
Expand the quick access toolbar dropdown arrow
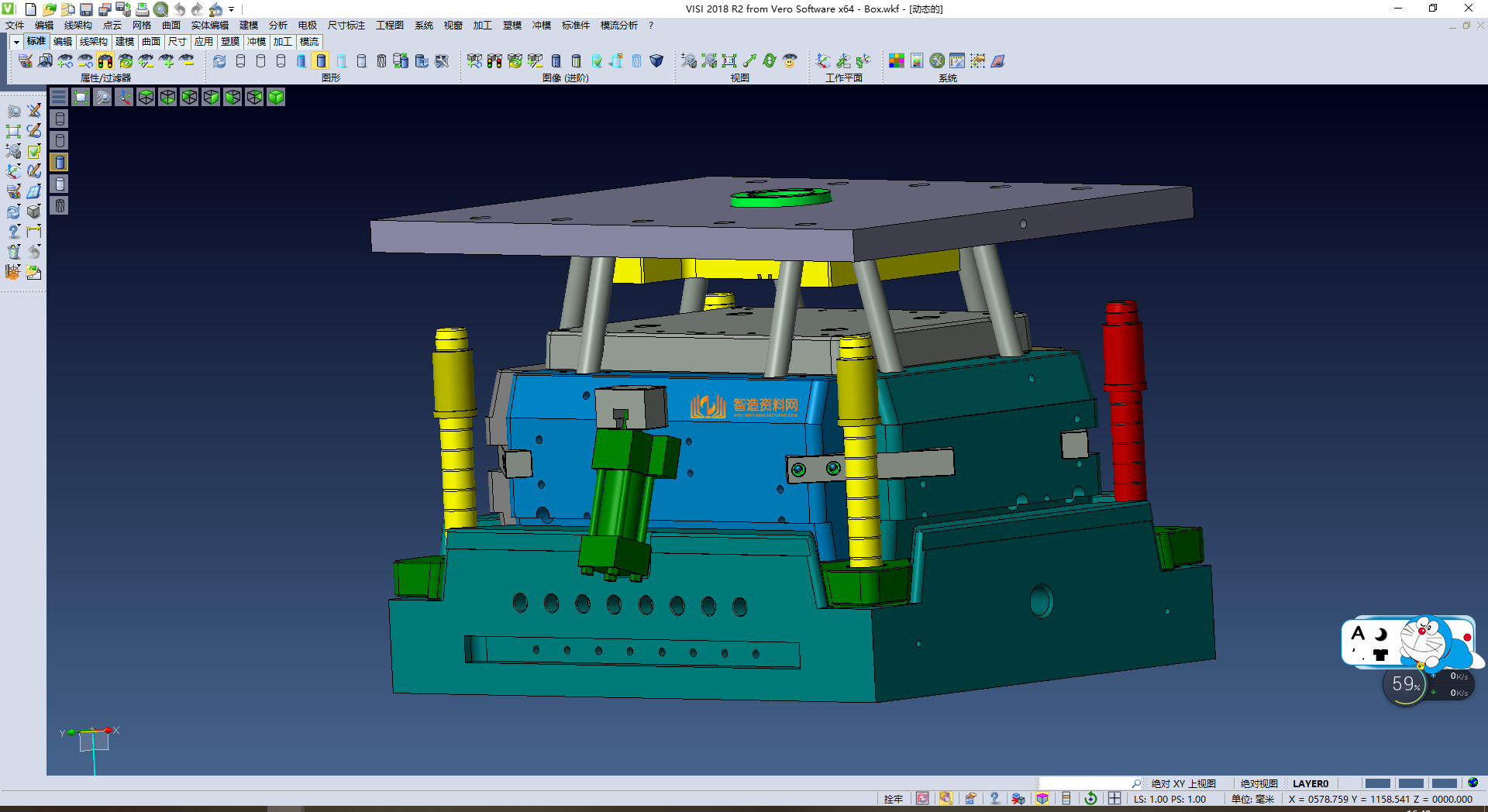[x=231, y=9]
